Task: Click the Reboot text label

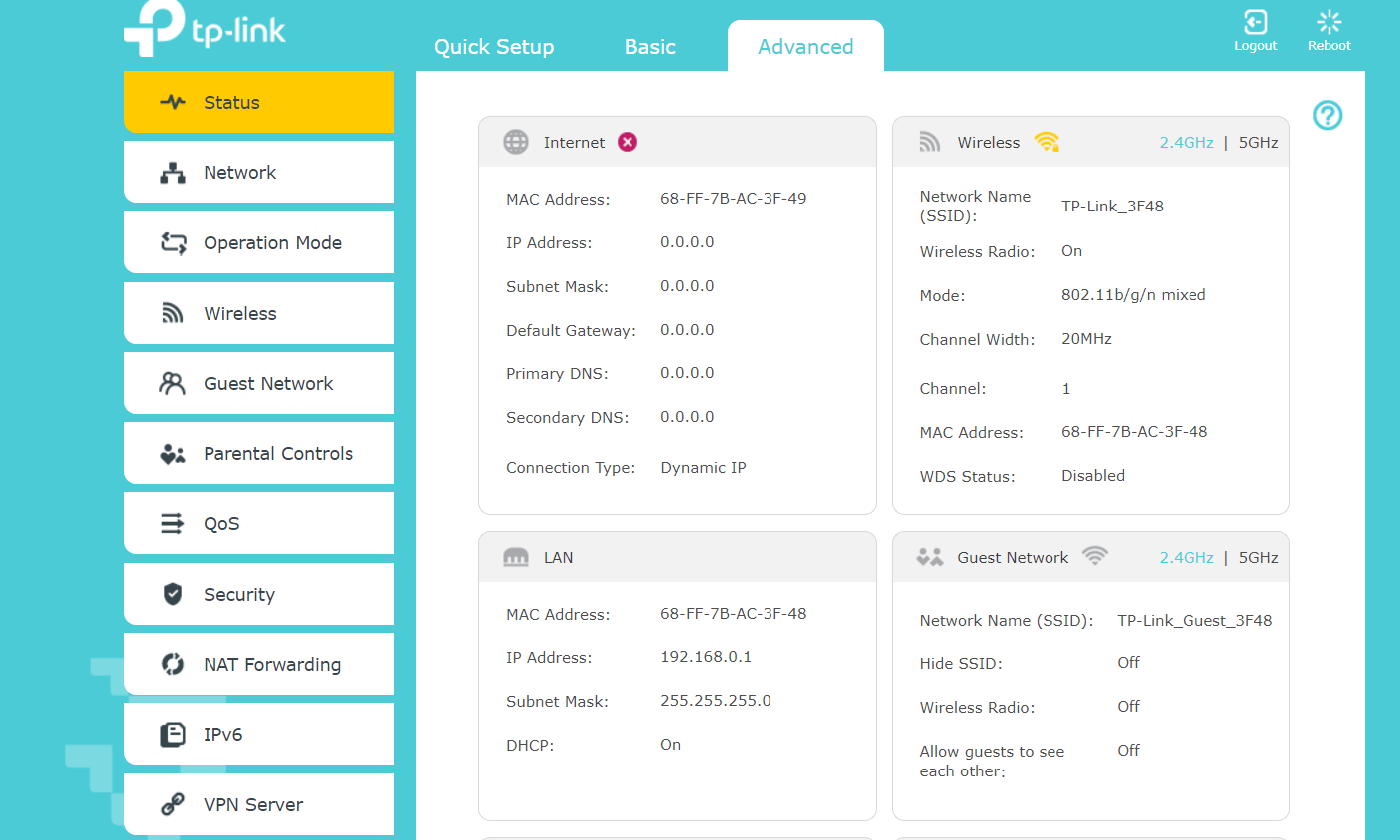Action: coord(1330,46)
